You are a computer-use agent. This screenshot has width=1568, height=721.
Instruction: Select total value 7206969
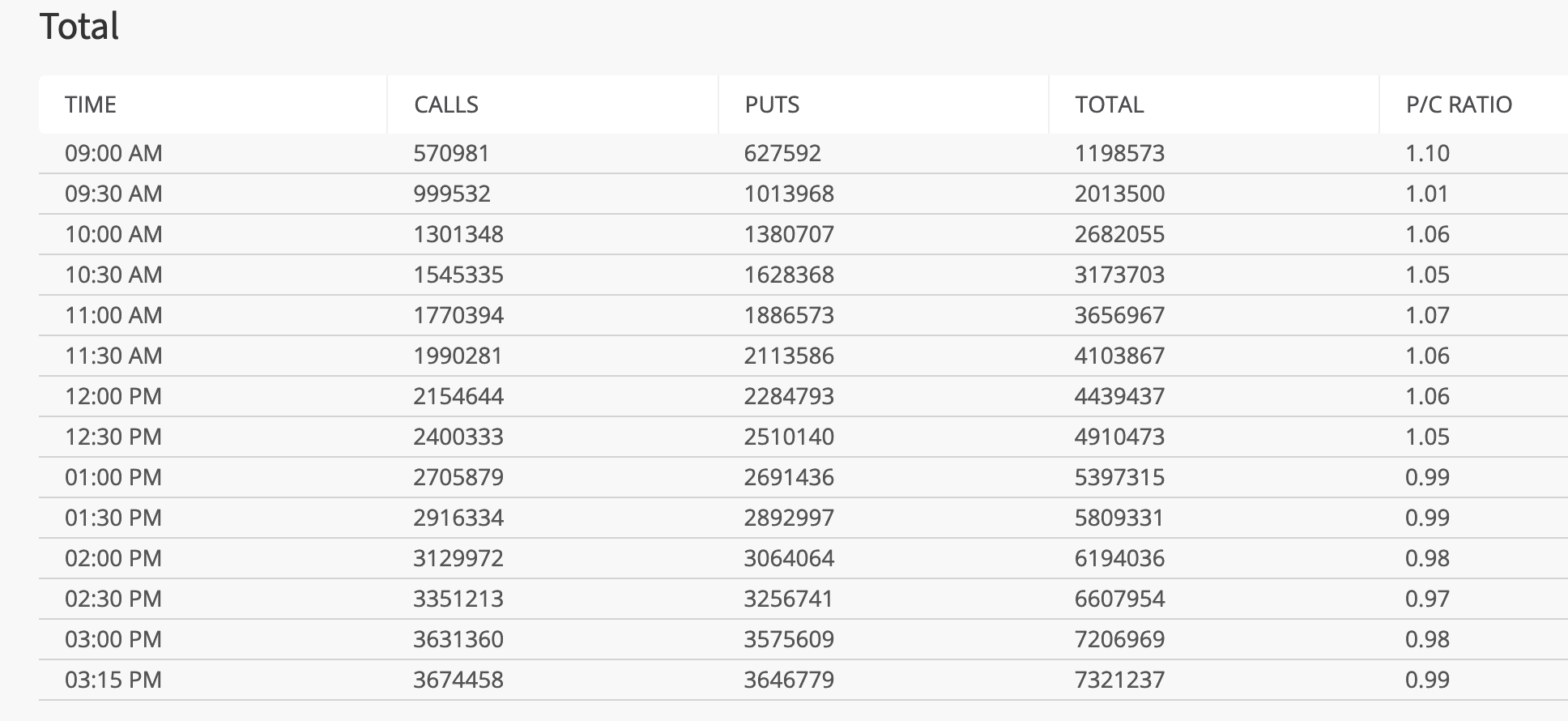[1119, 639]
